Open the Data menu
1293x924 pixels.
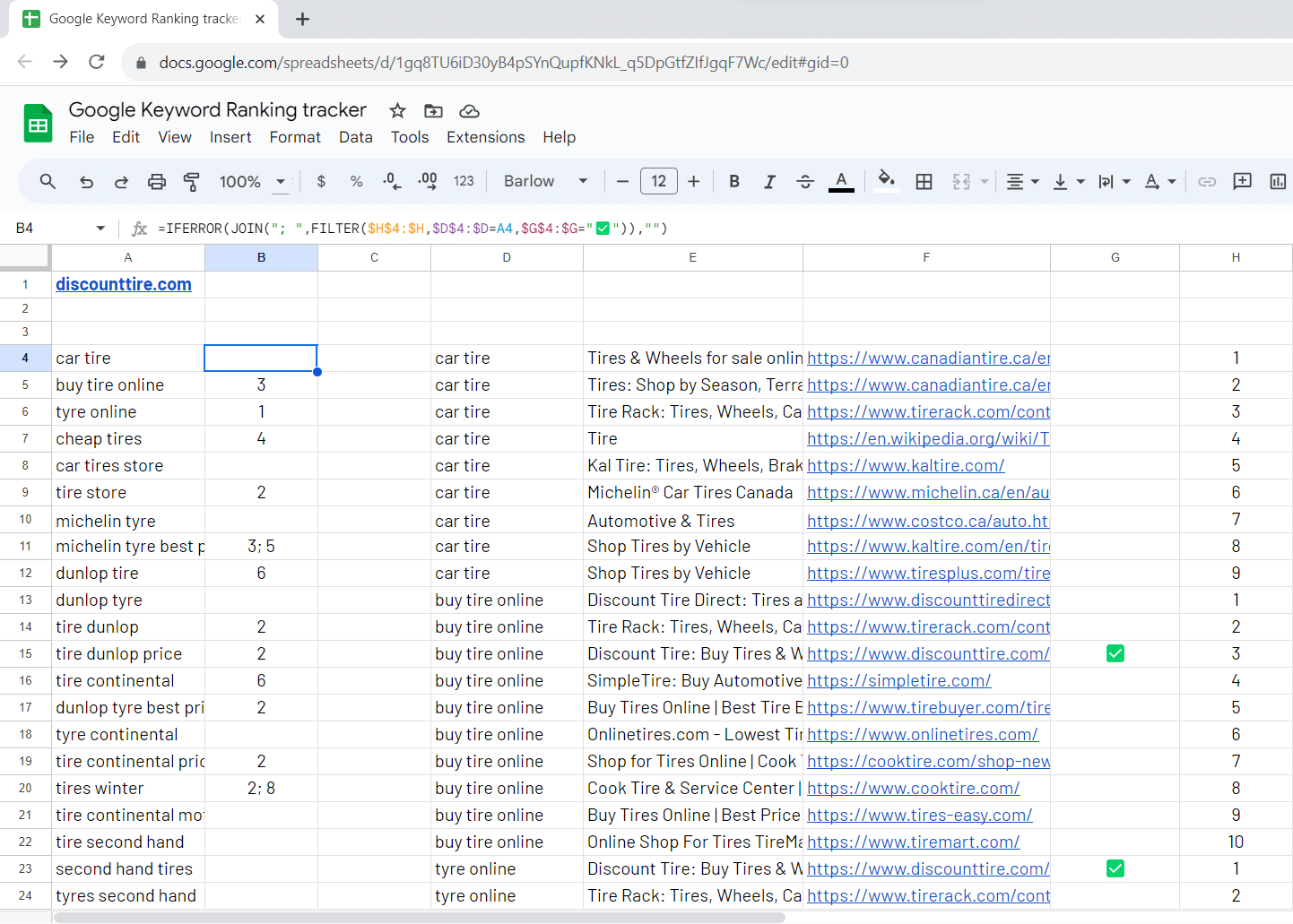355,137
